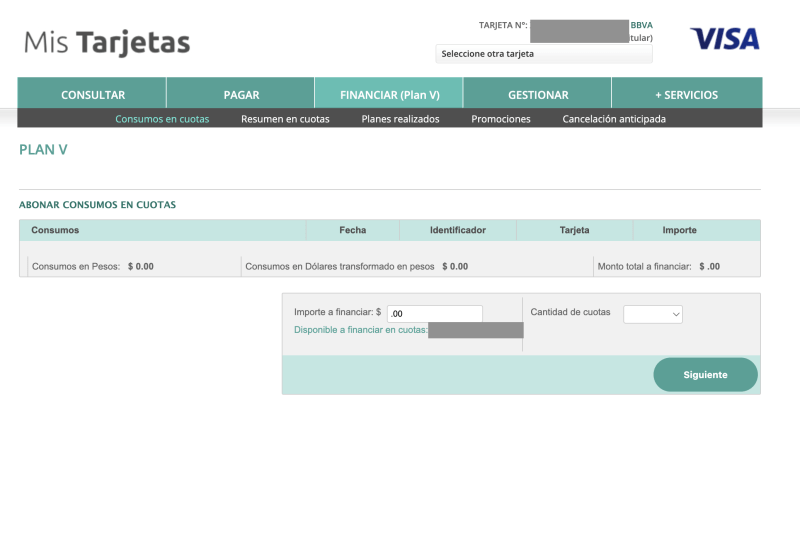Viewport: 800px width, 543px height.
Task: Go to Consumos en cuotas submenu
Action: (x=162, y=119)
